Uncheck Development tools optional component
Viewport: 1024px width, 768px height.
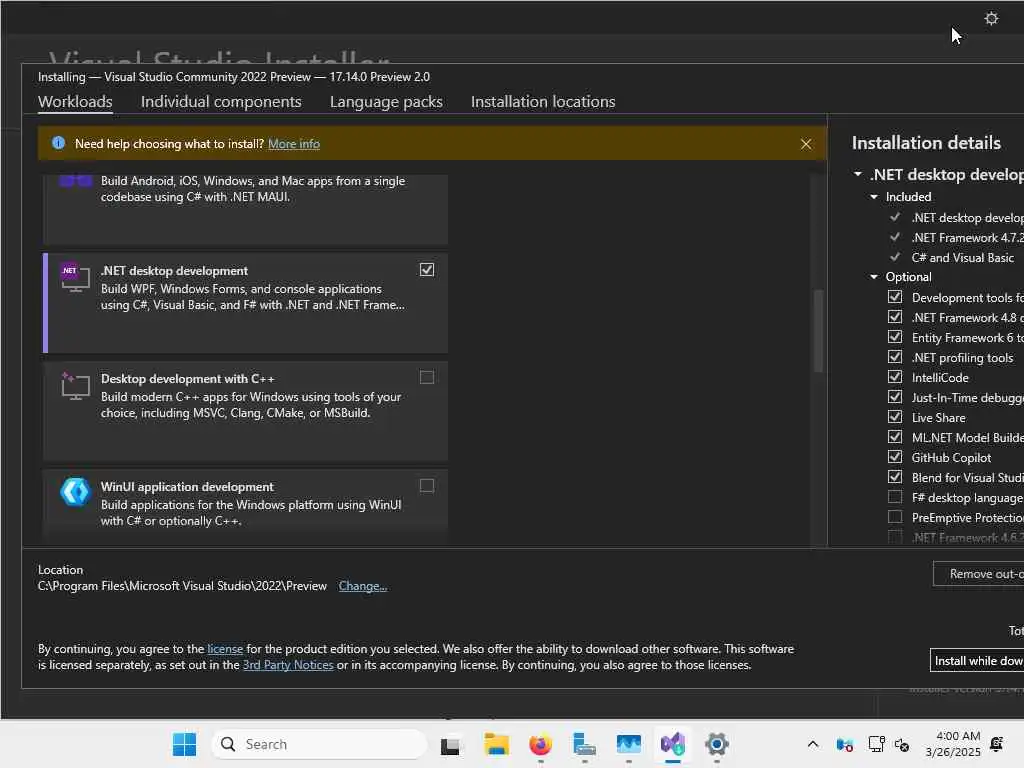[895, 297]
